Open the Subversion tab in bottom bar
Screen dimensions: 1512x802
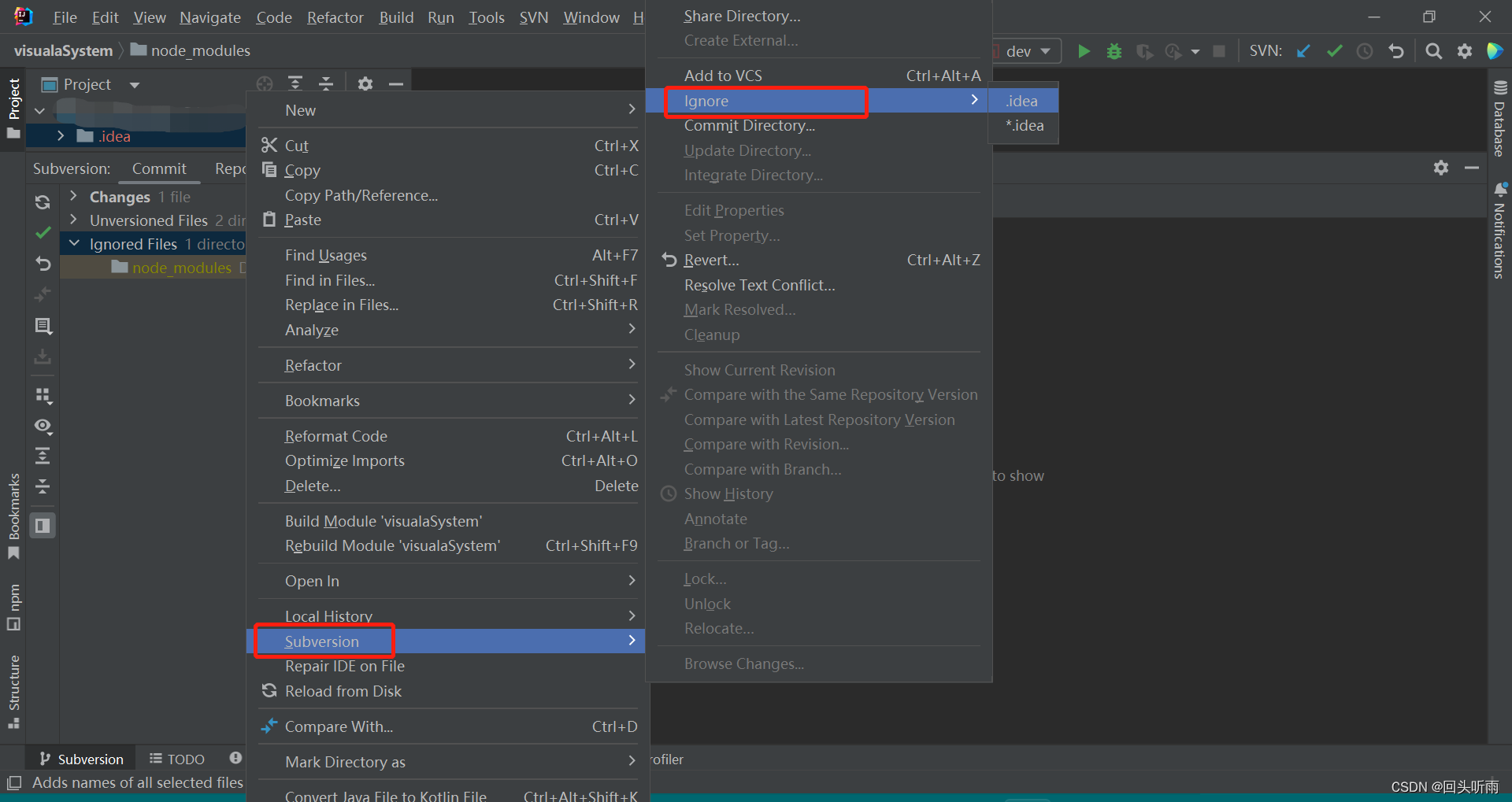pos(82,759)
